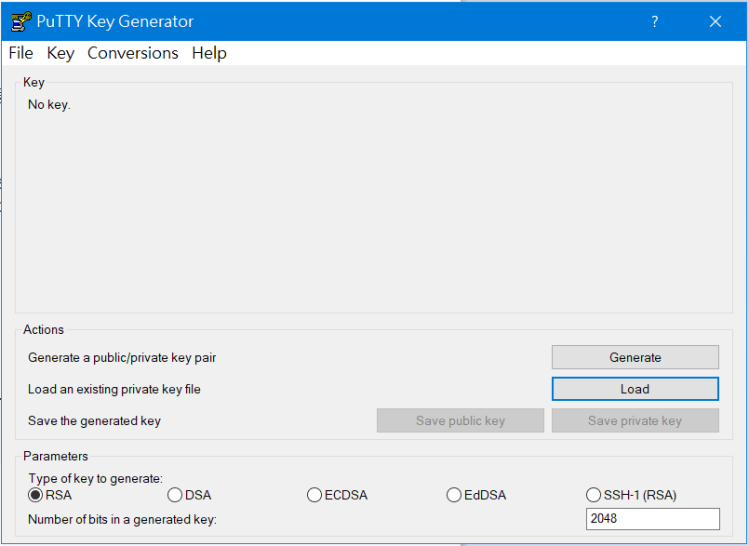Image resolution: width=749 pixels, height=546 pixels.
Task: Open the File menu
Action: [21, 53]
